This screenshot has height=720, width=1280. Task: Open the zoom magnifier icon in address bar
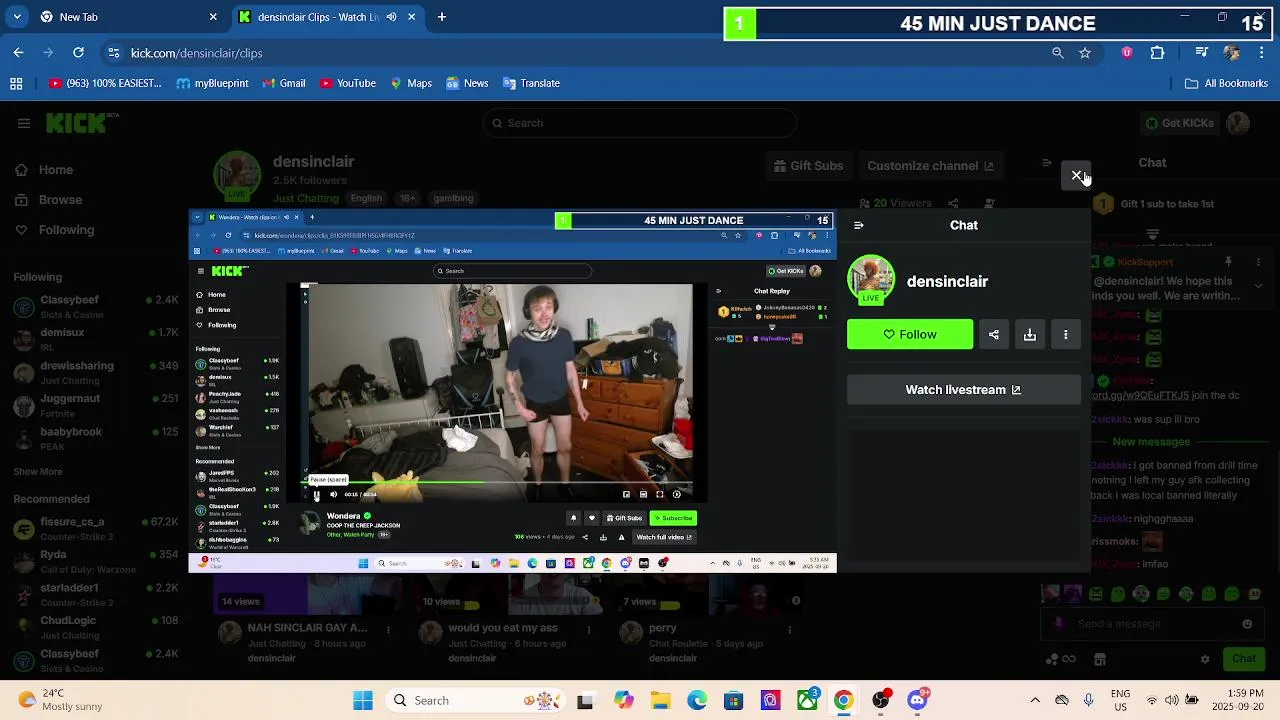click(x=1058, y=53)
